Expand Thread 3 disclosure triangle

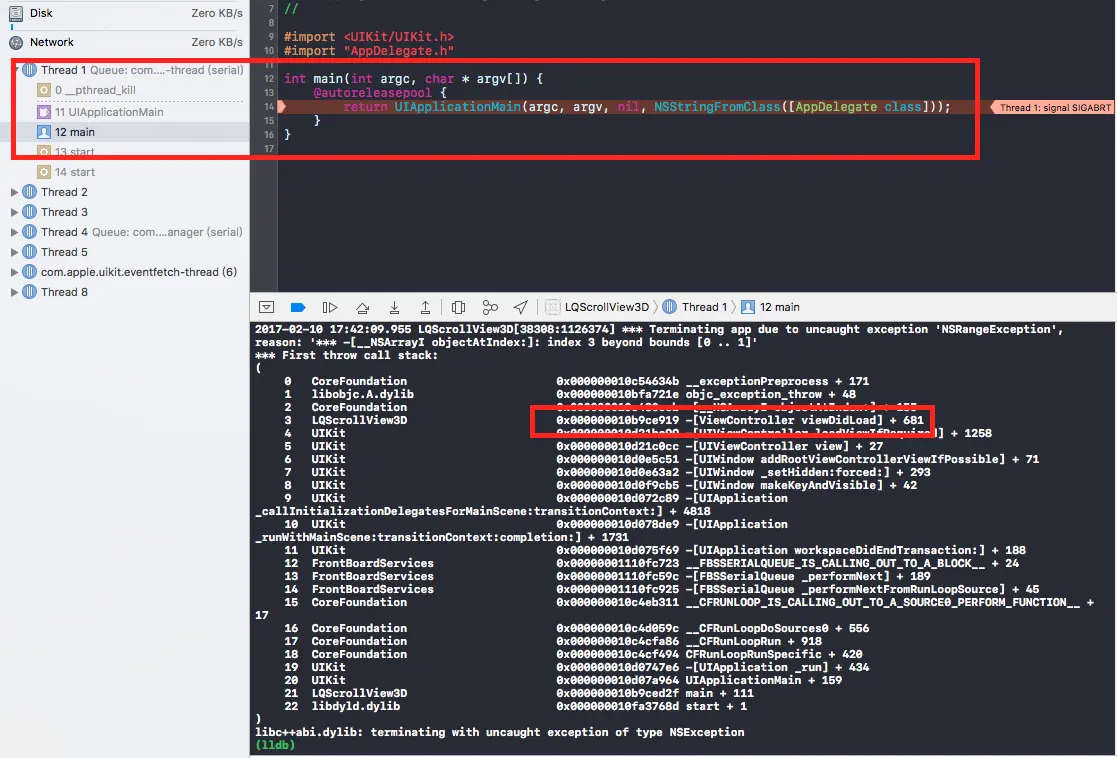click(14, 212)
